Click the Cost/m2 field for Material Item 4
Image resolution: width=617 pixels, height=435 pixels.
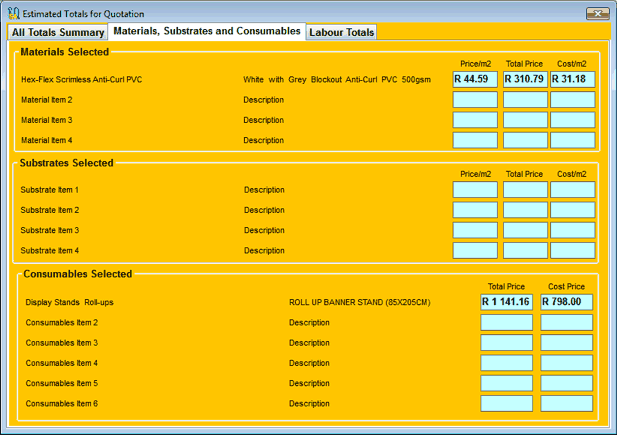coord(572,140)
